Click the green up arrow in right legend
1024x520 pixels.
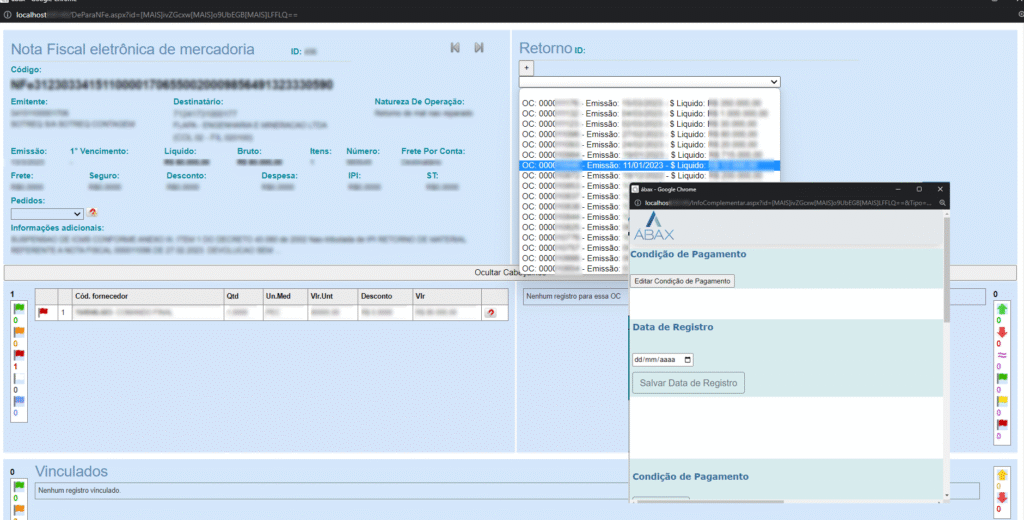click(x=1002, y=309)
